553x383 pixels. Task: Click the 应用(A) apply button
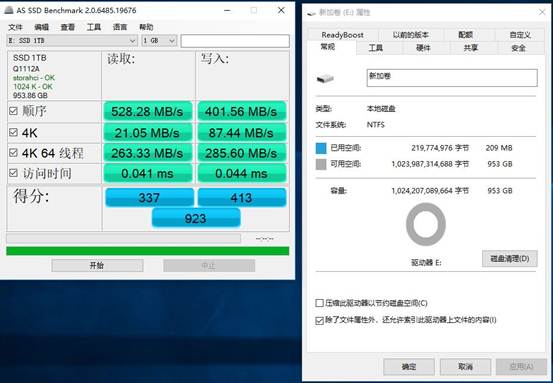point(521,367)
